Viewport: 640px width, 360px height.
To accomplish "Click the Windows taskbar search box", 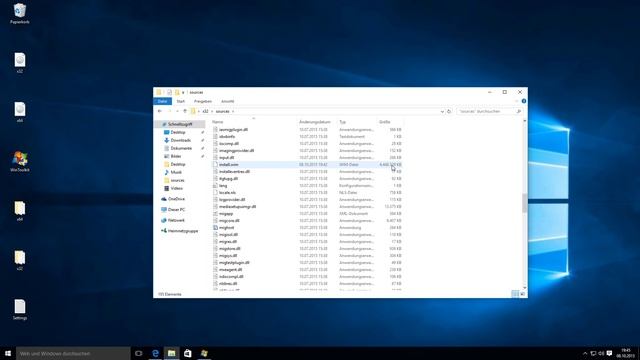I will (x=73, y=353).
